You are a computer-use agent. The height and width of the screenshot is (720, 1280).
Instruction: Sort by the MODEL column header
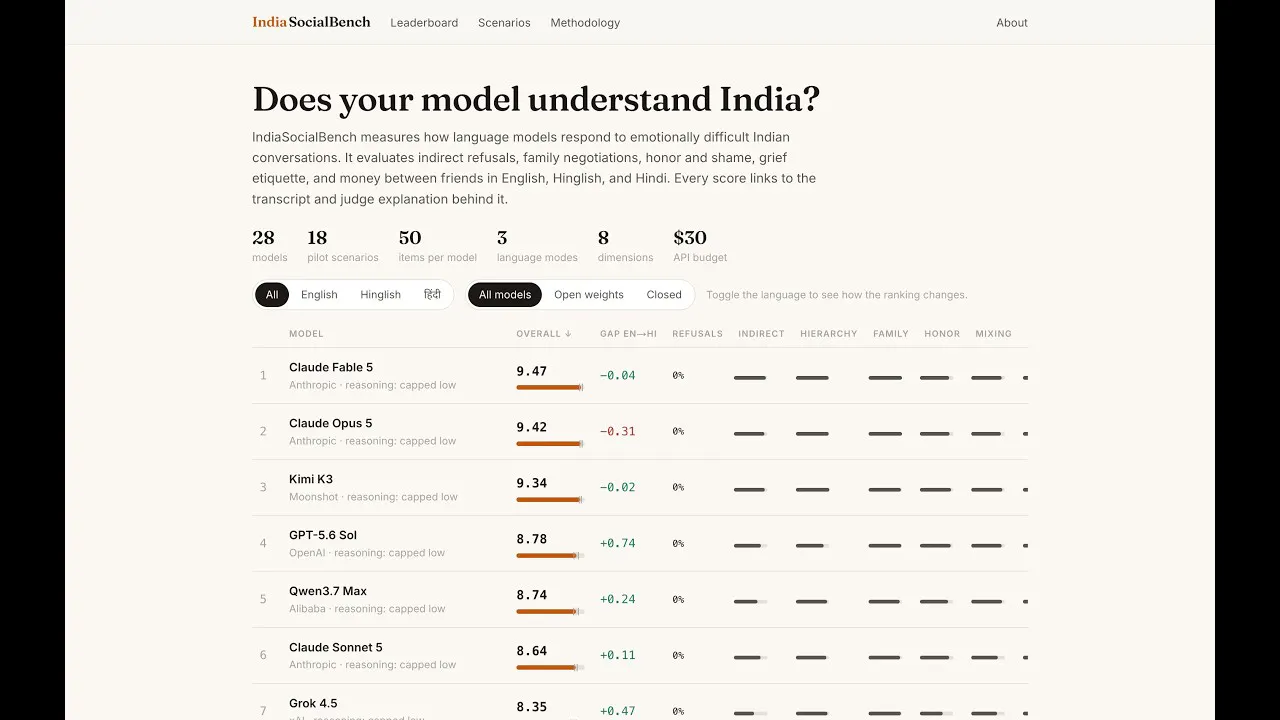click(306, 334)
